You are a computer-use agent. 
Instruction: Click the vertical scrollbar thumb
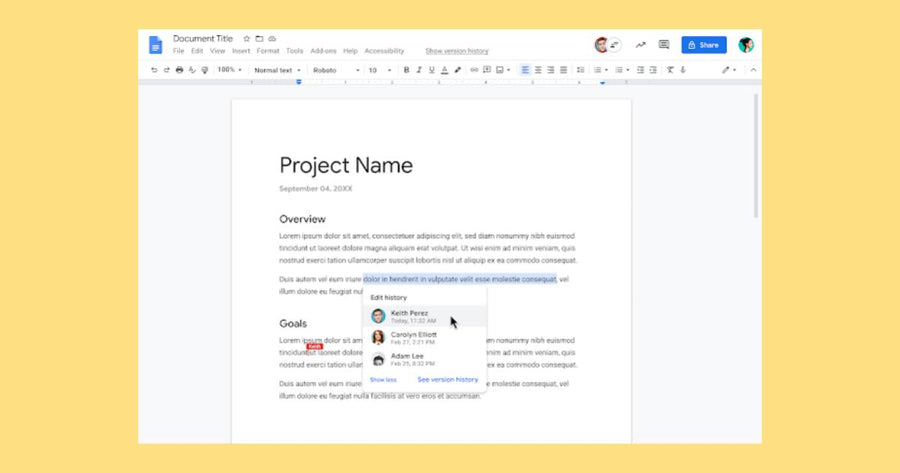click(x=756, y=156)
